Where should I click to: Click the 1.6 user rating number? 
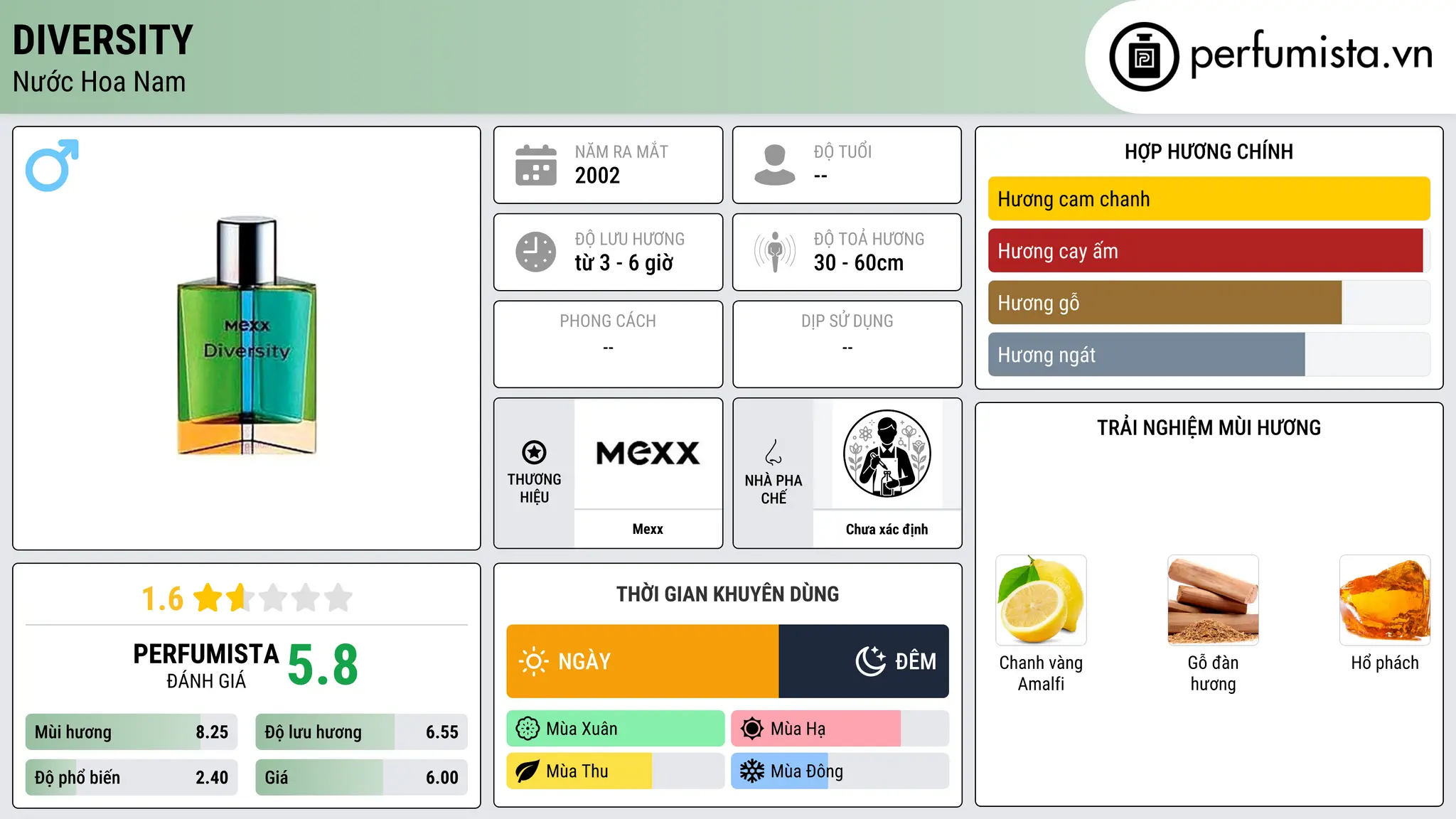coord(162,599)
